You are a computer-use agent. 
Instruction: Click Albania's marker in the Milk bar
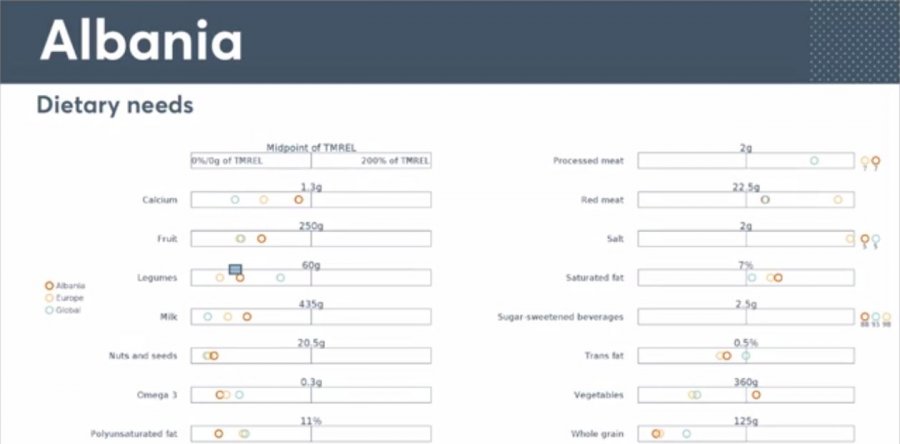[247, 317]
